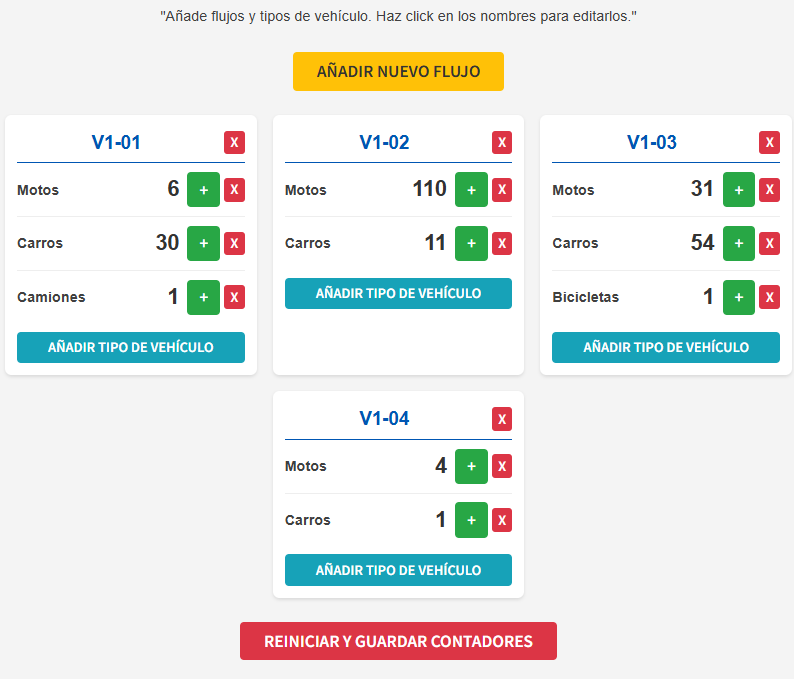Increment Carros count in V1-03
The height and width of the screenshot is (679, 794).
pos(739,243)
